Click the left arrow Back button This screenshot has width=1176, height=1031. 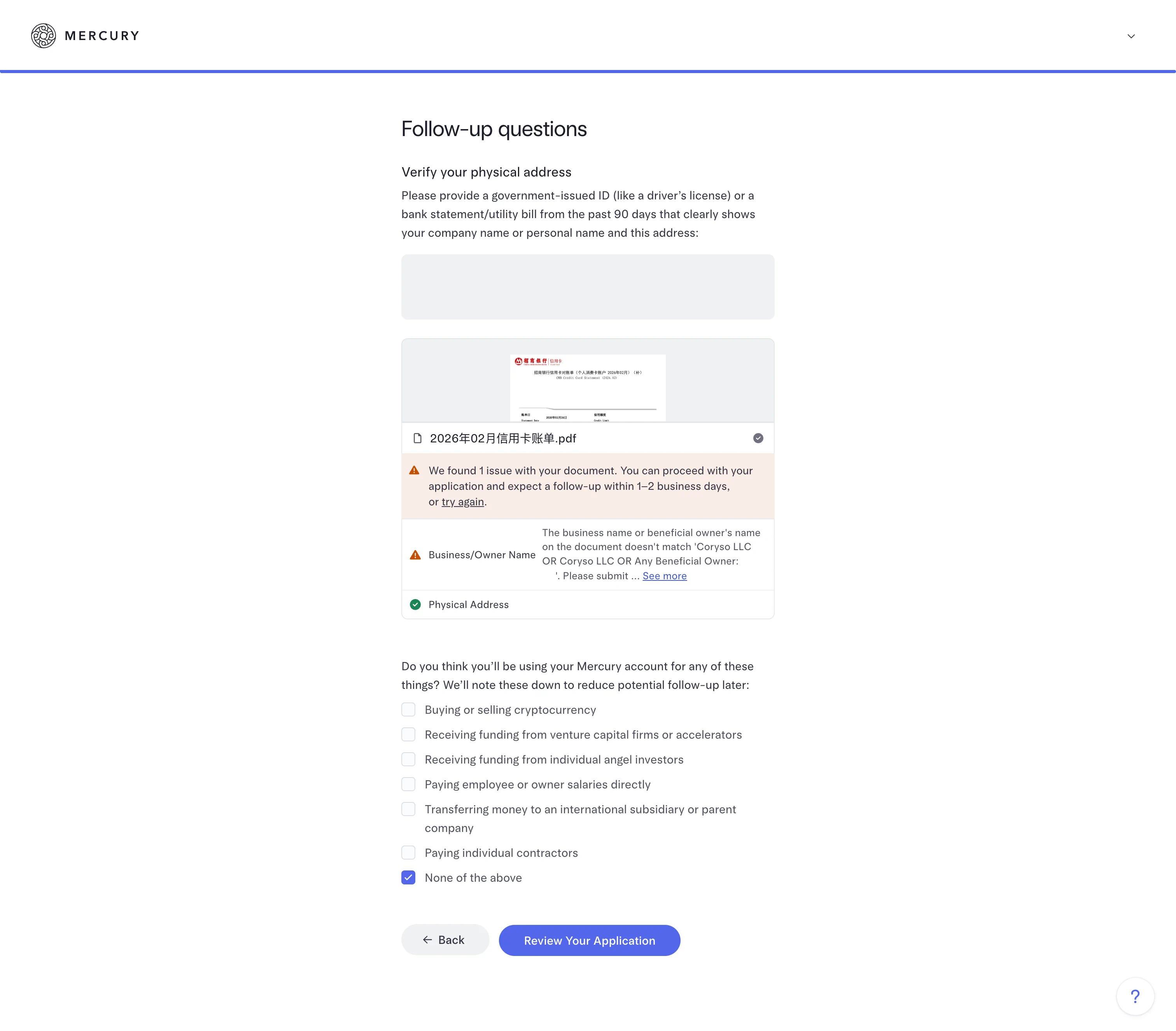pyautogui.click(x=445, y=940)
